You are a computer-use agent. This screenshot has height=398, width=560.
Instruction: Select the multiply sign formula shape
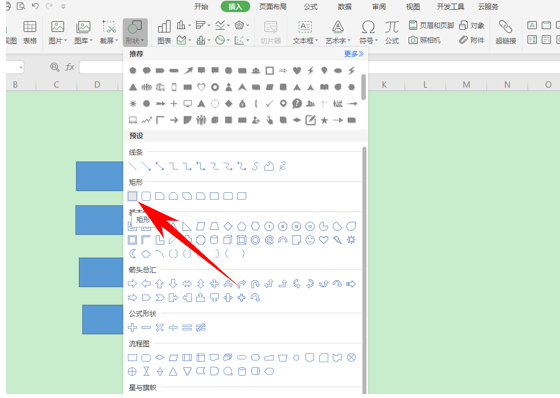click(x=160, y=327)
